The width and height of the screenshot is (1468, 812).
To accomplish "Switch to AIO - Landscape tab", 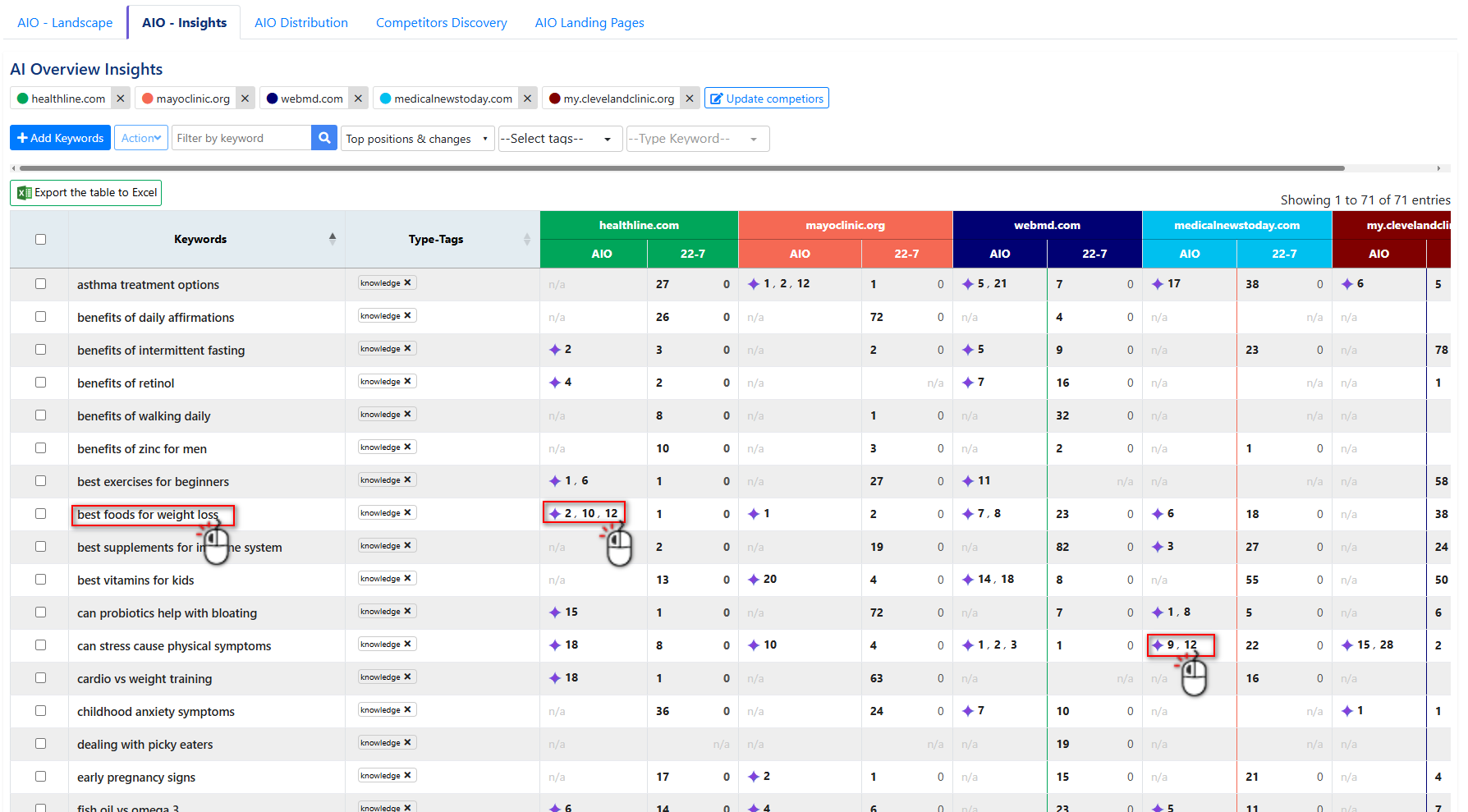I will 65,23.
